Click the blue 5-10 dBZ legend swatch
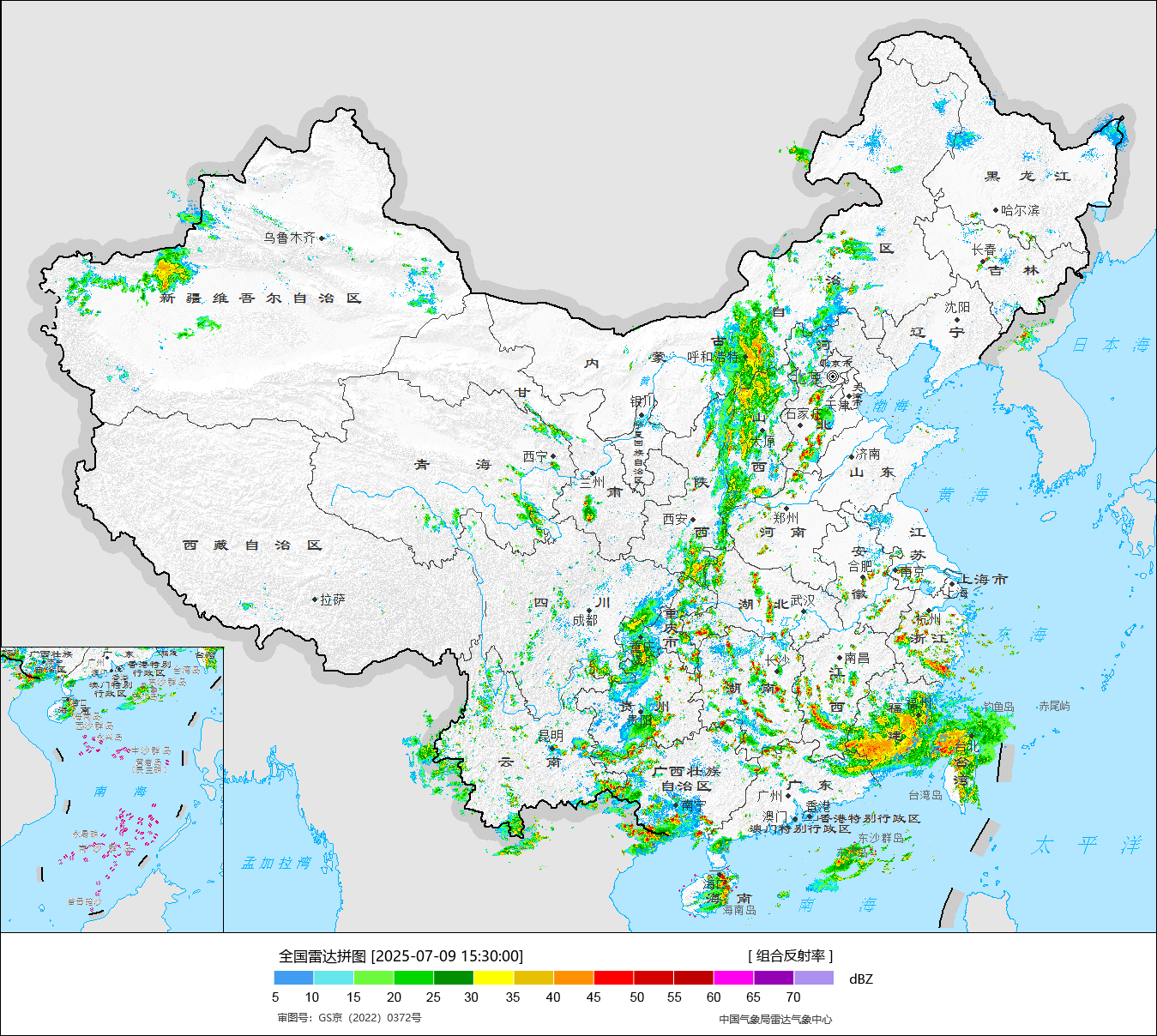 pos(294,978)
